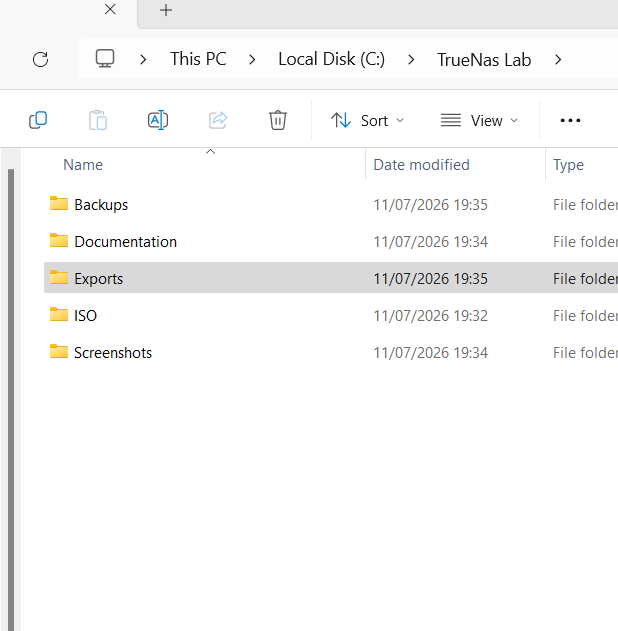Click the Rename icon

[158, 120]
